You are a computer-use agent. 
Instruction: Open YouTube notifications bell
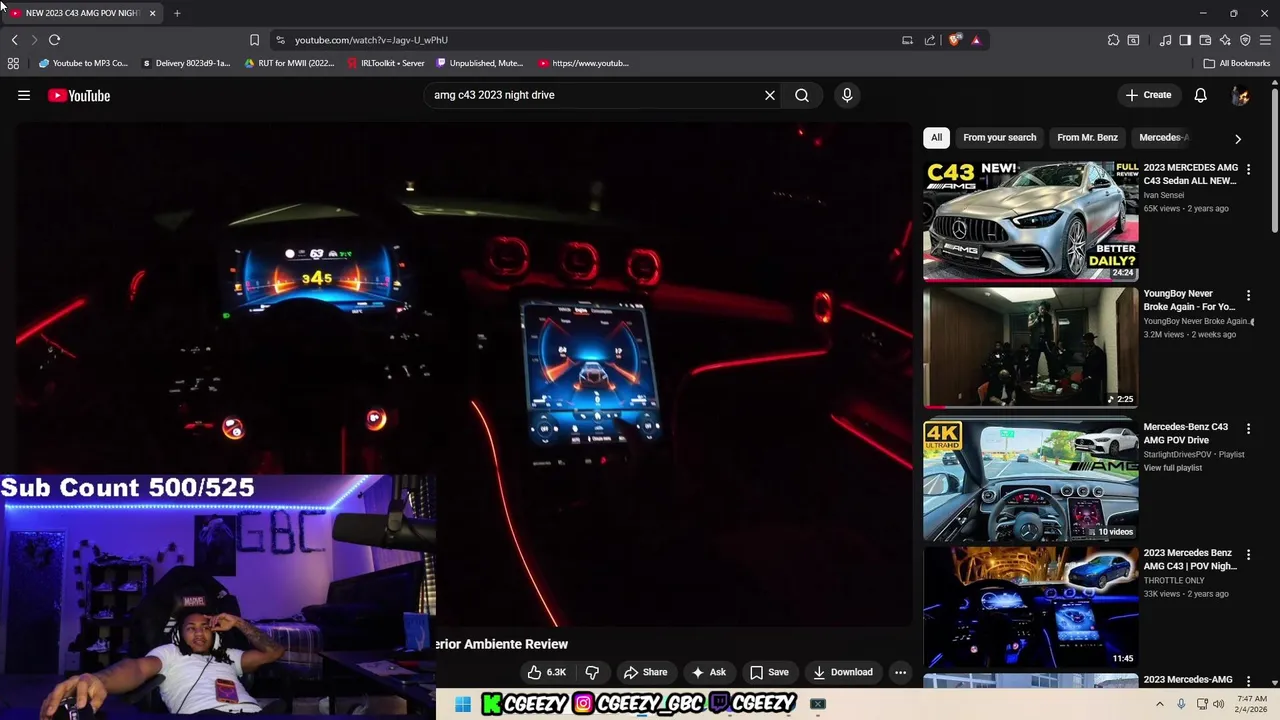[x=1200, y=95]
